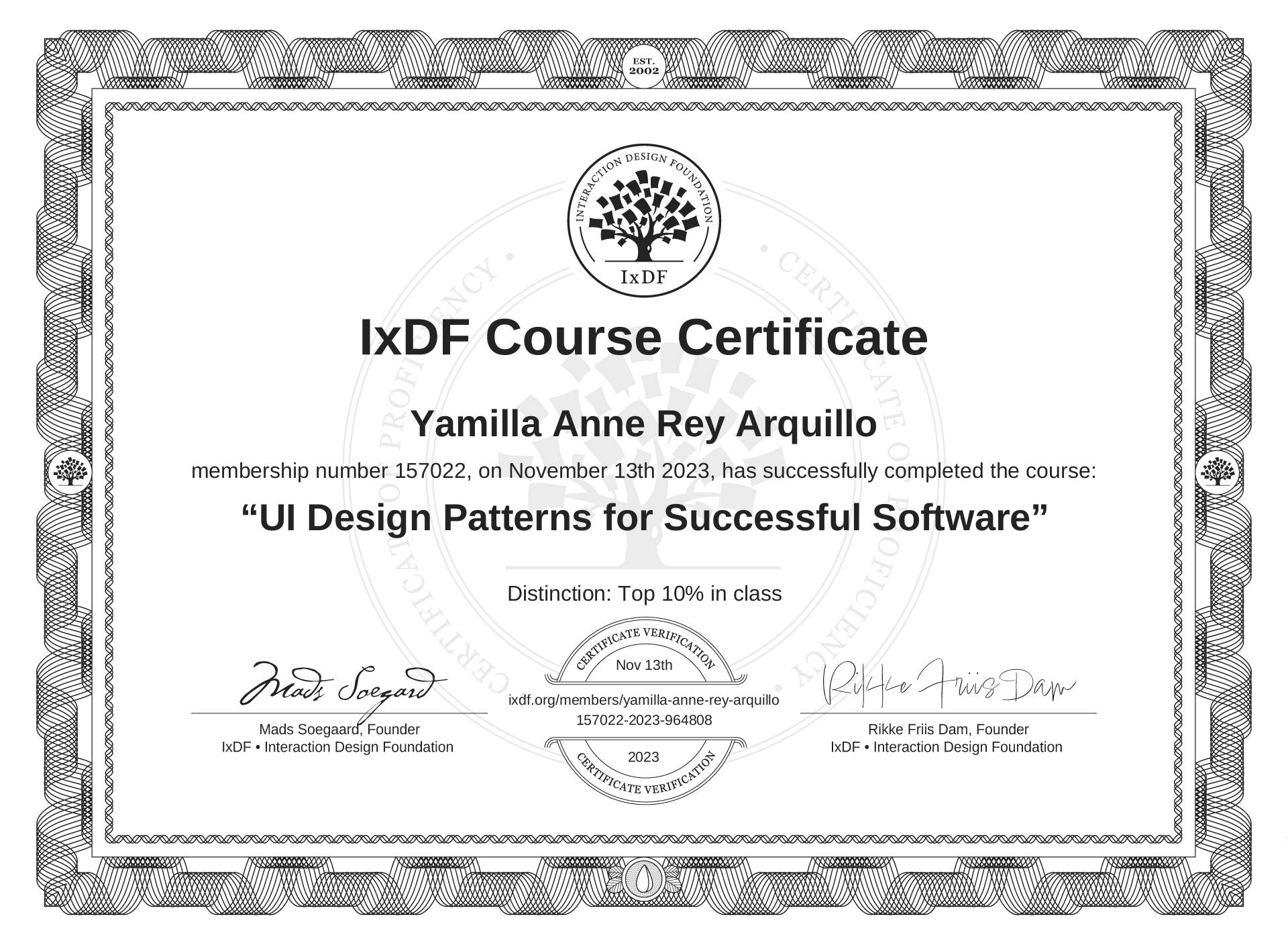Click the IxDF tree logo emblem
Screen dimensions: 1288x945
[644, 220]
